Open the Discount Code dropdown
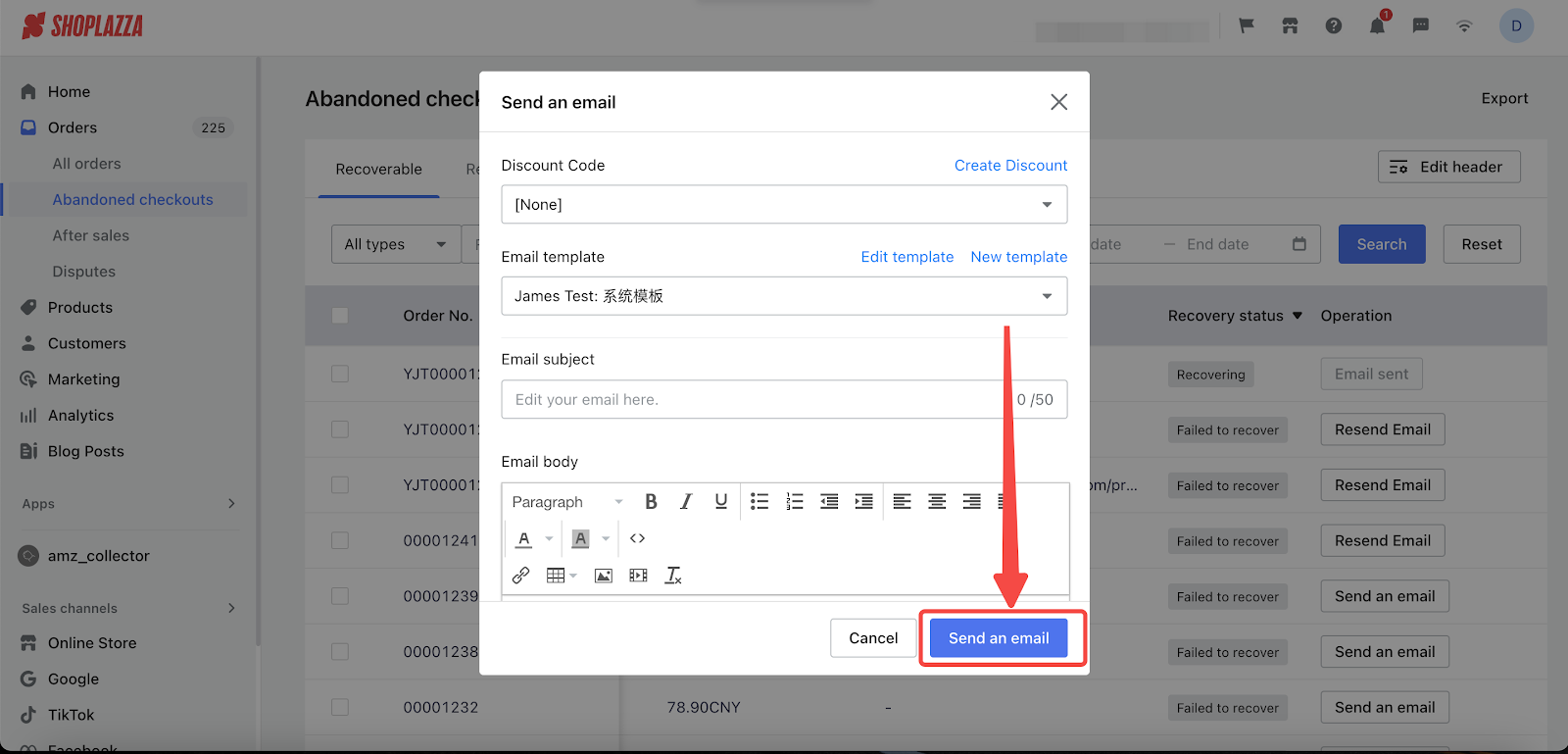 click(x=783, y=205)
